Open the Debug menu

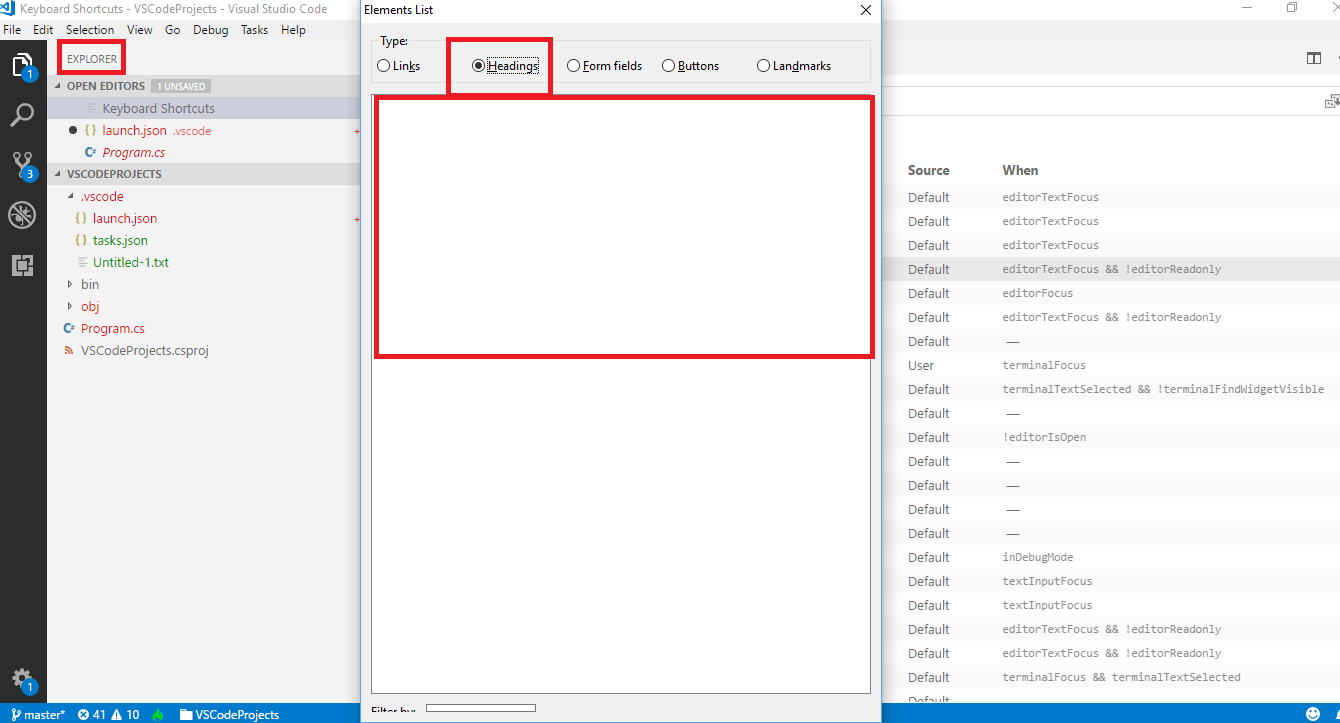pyautogui.click(x=211, y=29)
